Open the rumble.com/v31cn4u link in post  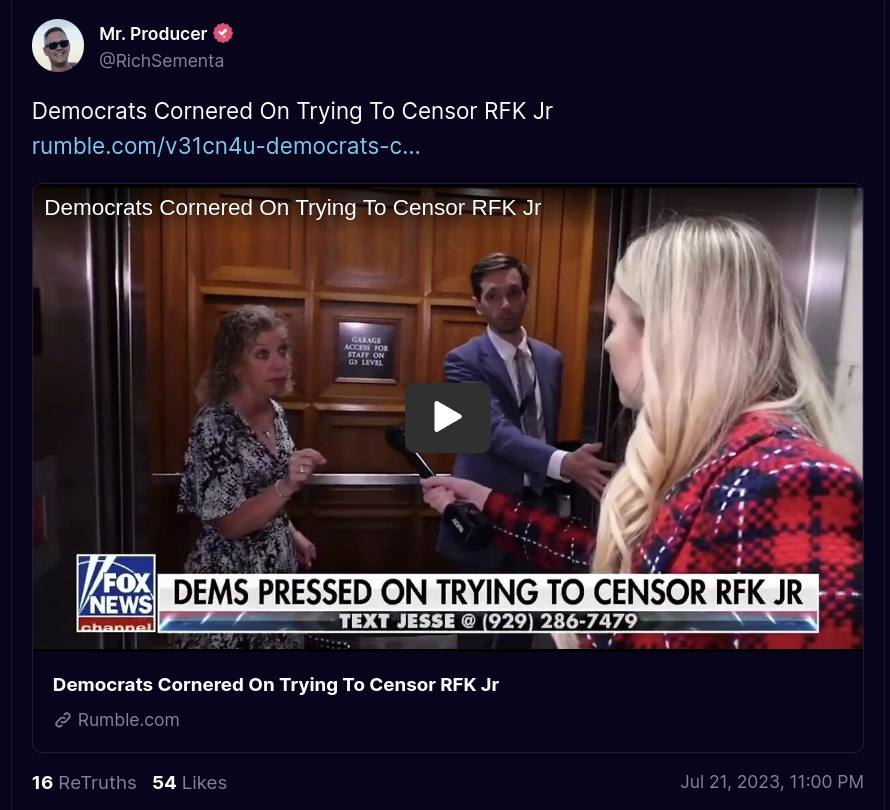pos(226,146)
